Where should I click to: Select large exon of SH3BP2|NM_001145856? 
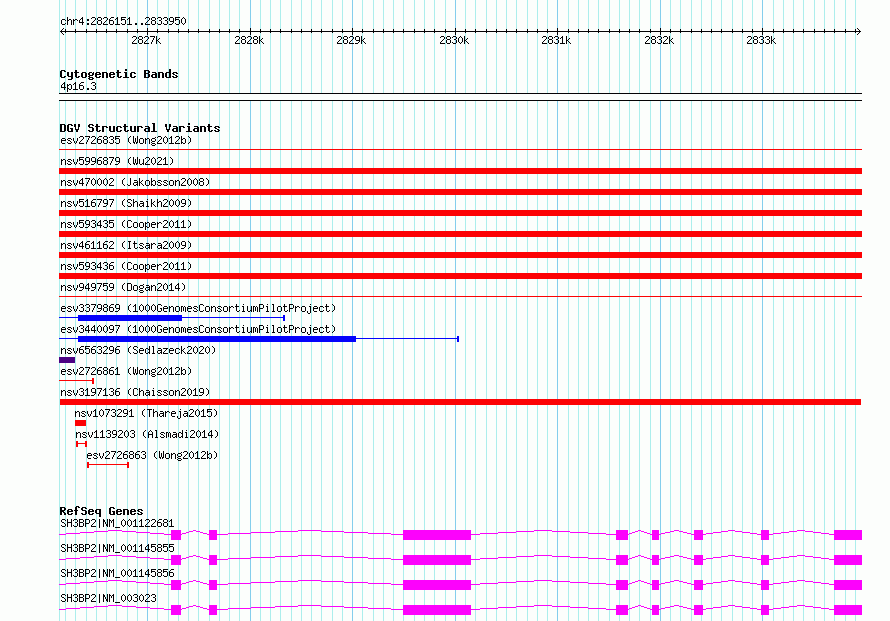437,585
